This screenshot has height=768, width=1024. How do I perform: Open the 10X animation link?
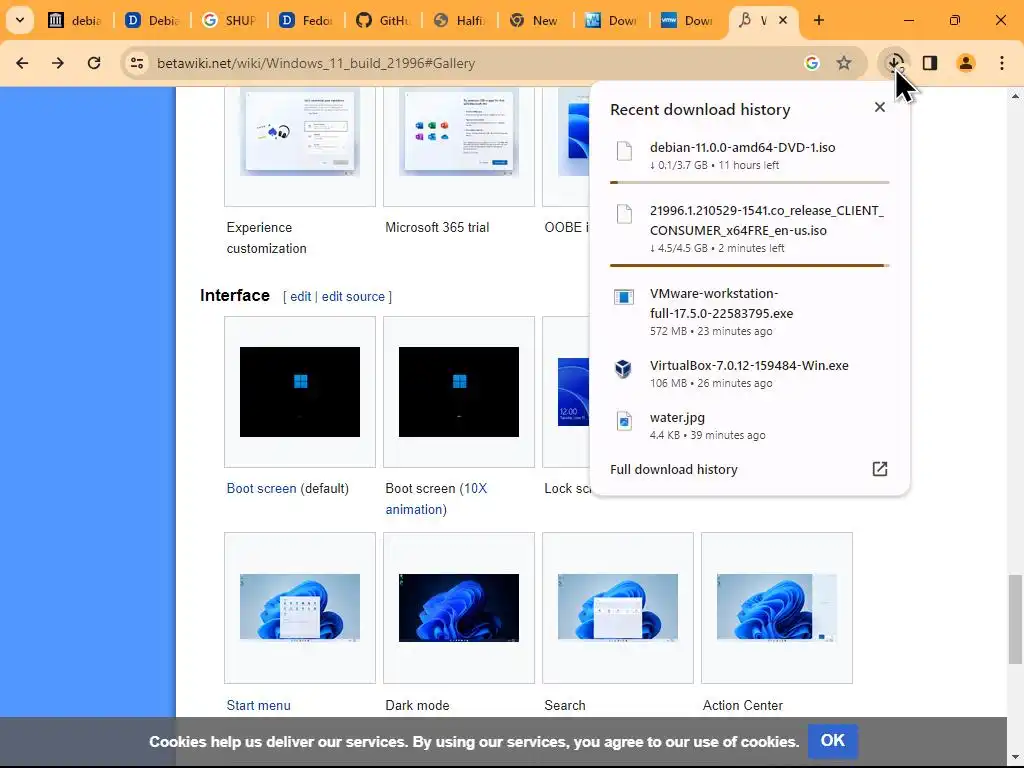click(436, 499)
